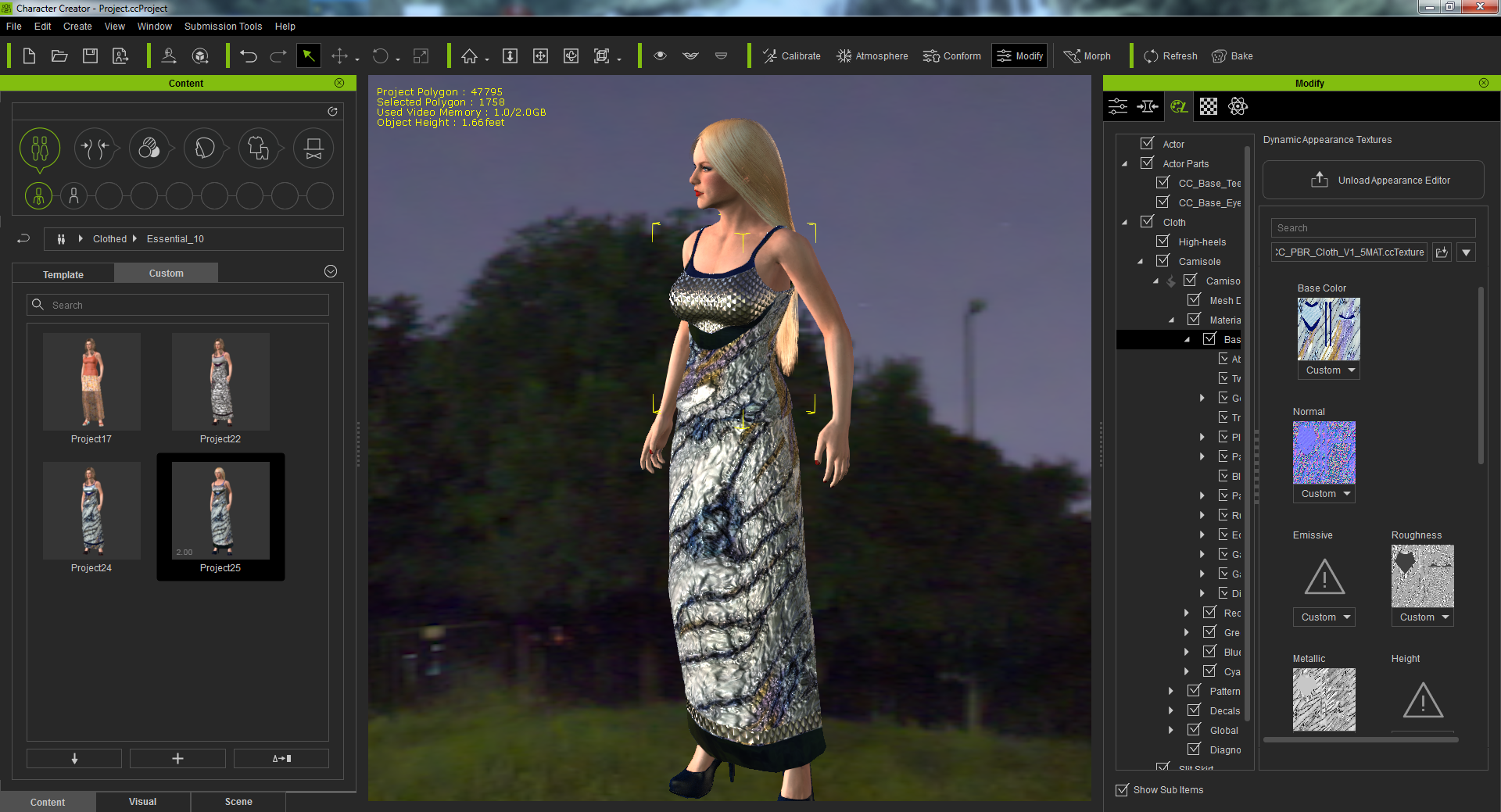Viewport: 1501px width, 812px height.
Task: Open the Modify attribute sliders tab icon
Action: click(x=1118, y=106)
